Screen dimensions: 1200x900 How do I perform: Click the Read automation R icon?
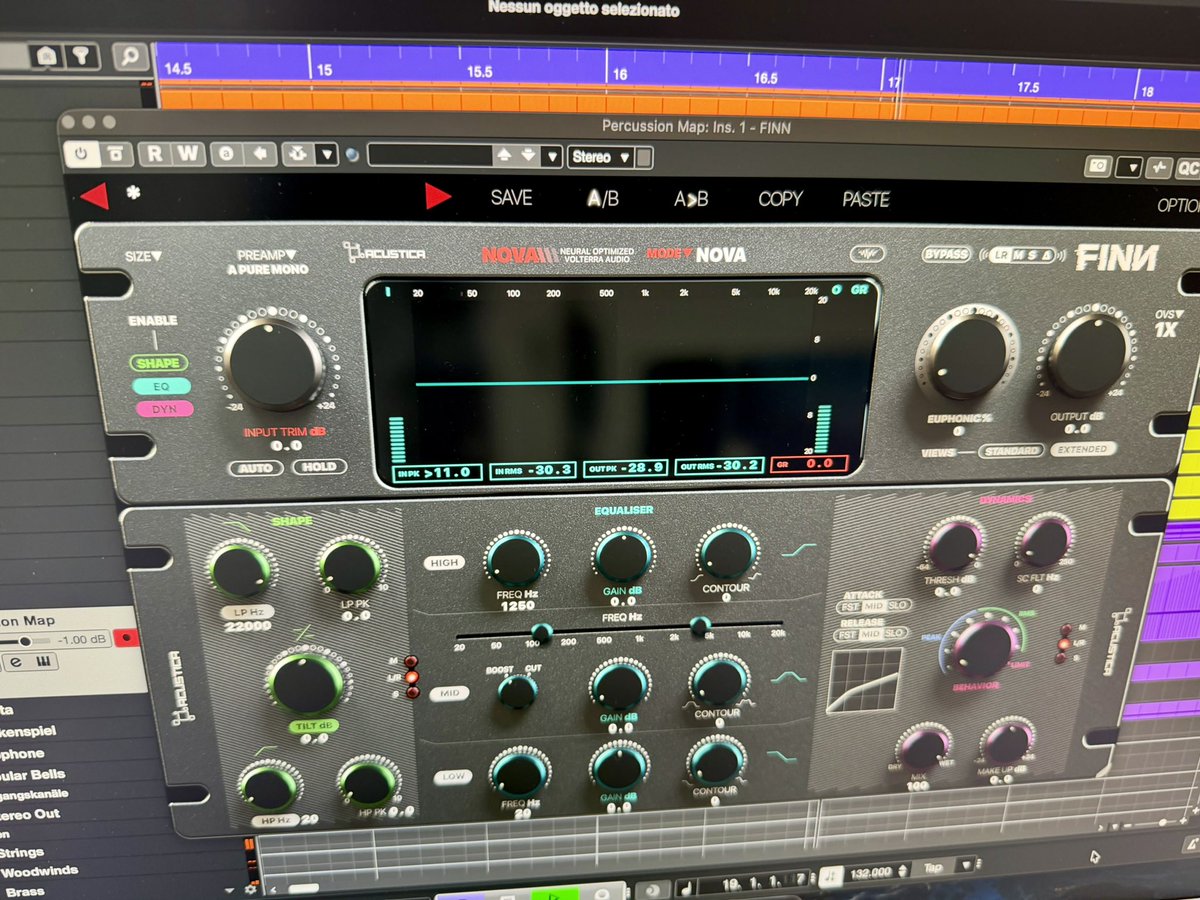pos(155,154)
